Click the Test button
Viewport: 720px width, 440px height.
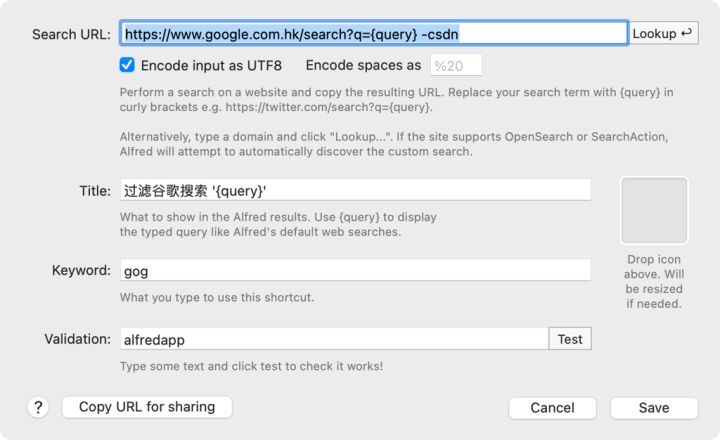570,339
